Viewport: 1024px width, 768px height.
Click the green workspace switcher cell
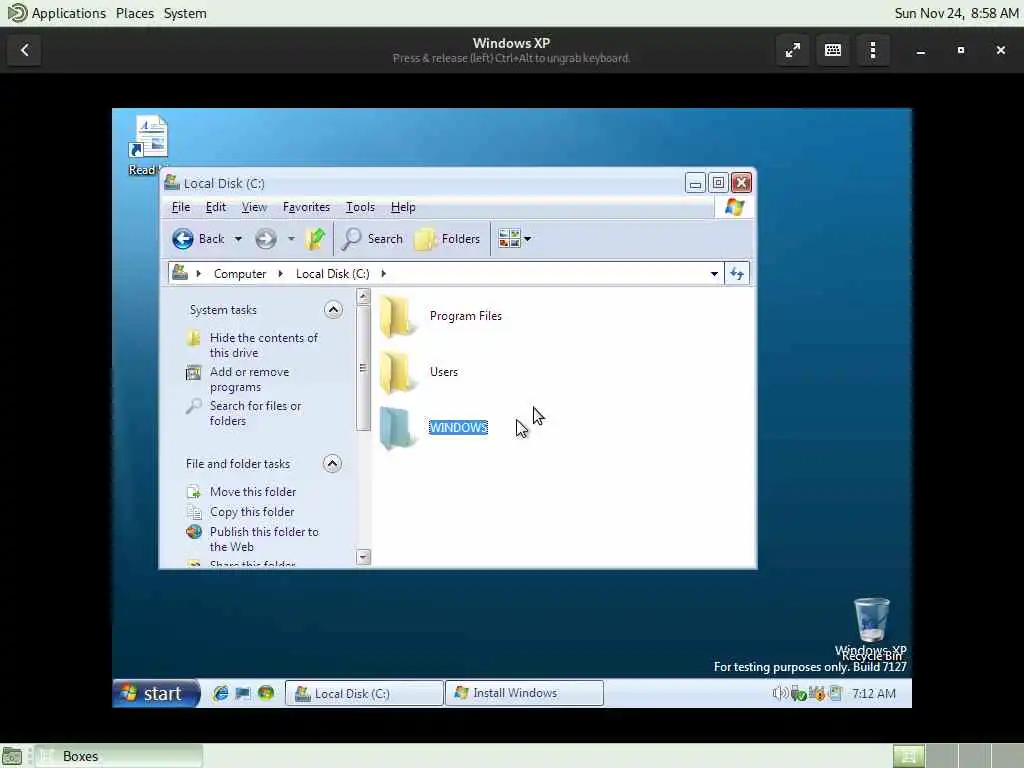[x=908, y=756]
